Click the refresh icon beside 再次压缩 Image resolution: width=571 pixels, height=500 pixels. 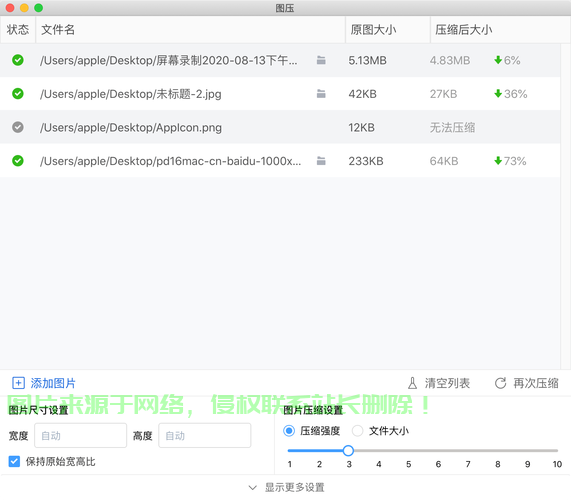click(500, 383)
